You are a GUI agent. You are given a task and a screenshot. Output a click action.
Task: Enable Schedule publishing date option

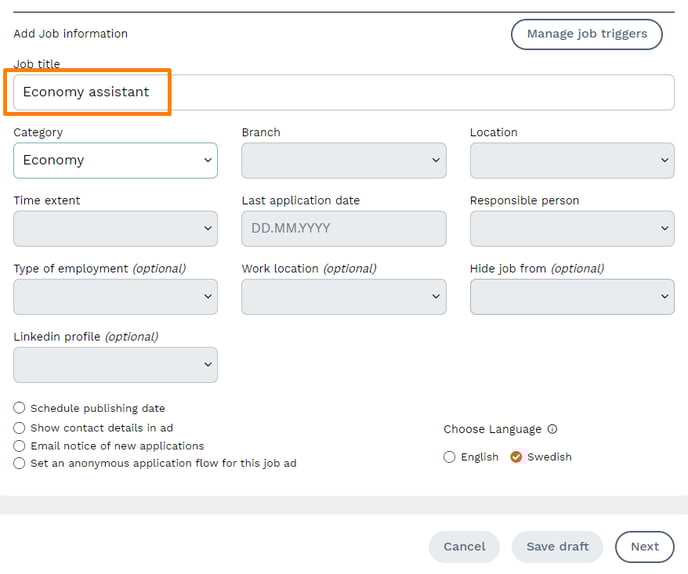click(x=20, y=408)
